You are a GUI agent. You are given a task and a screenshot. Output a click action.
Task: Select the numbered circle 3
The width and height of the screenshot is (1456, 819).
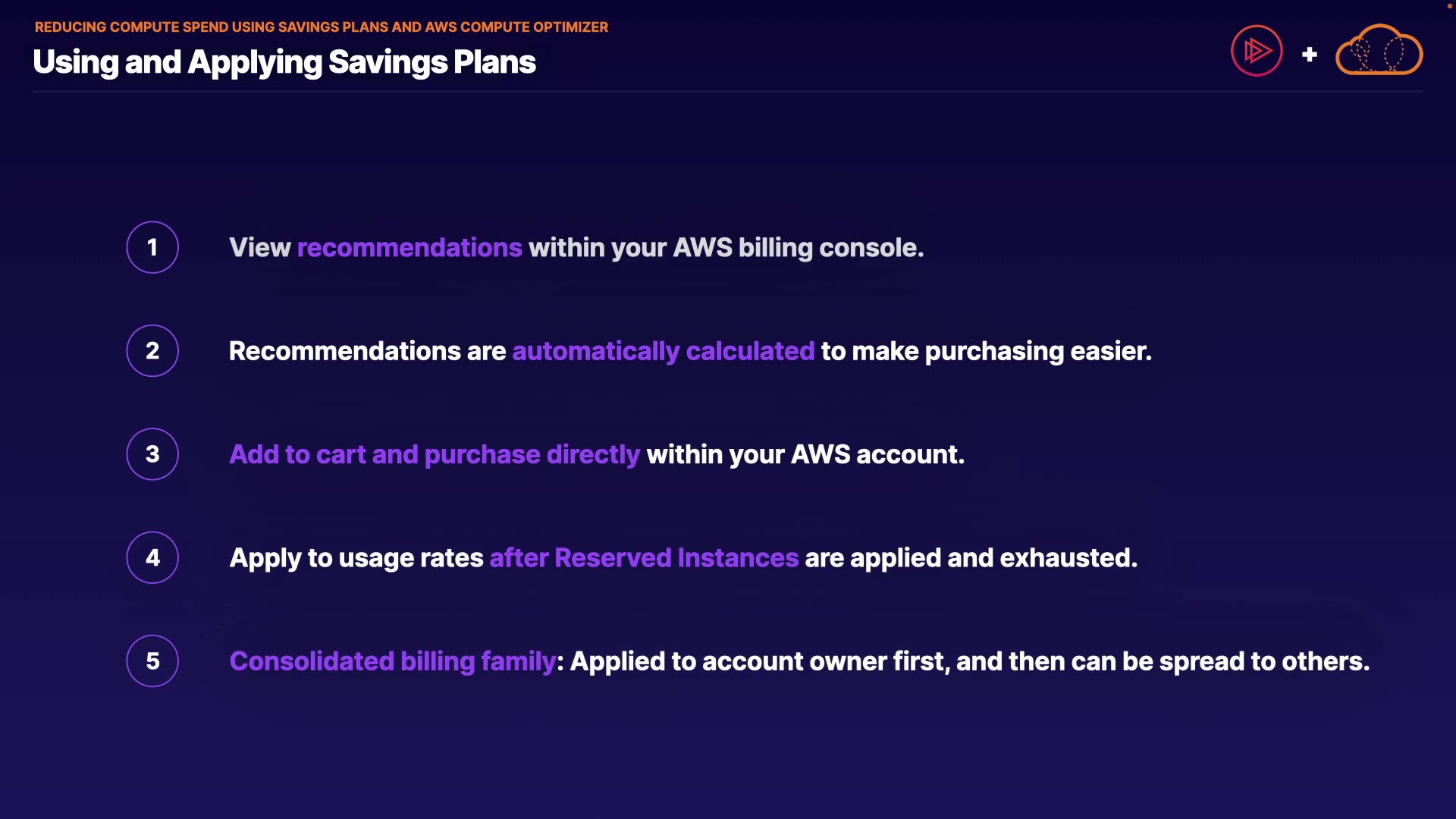pyautogui.click(x=152, y=454)
